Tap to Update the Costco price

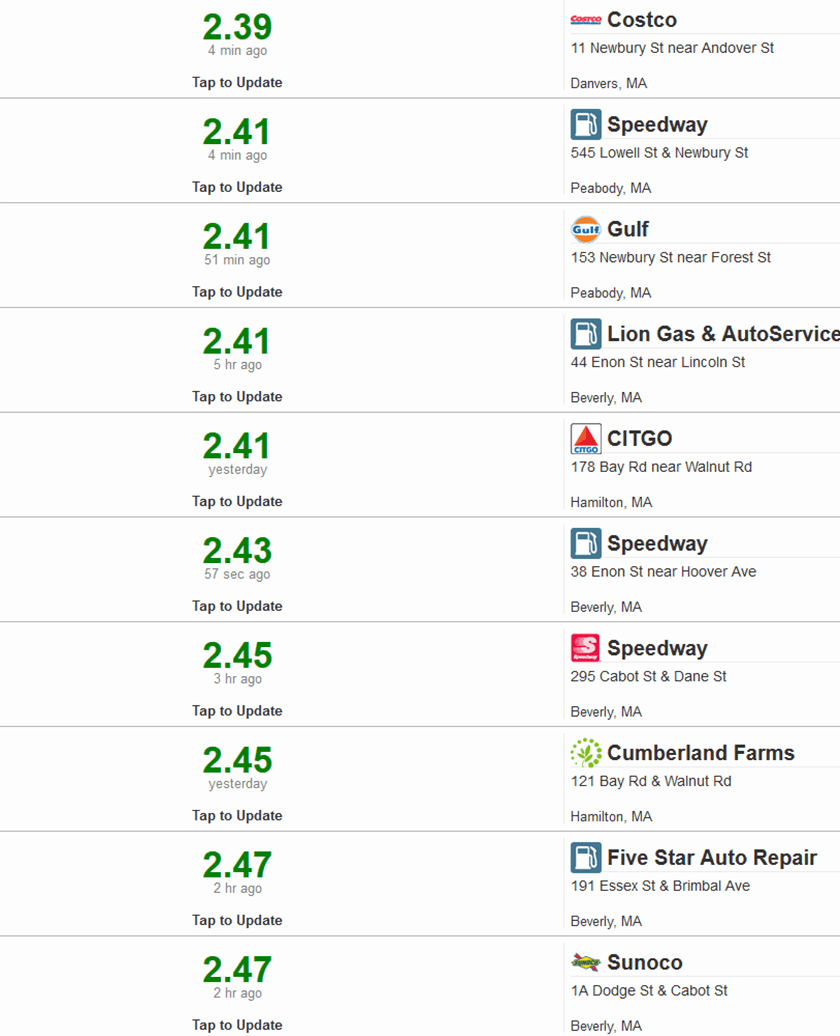237,83
